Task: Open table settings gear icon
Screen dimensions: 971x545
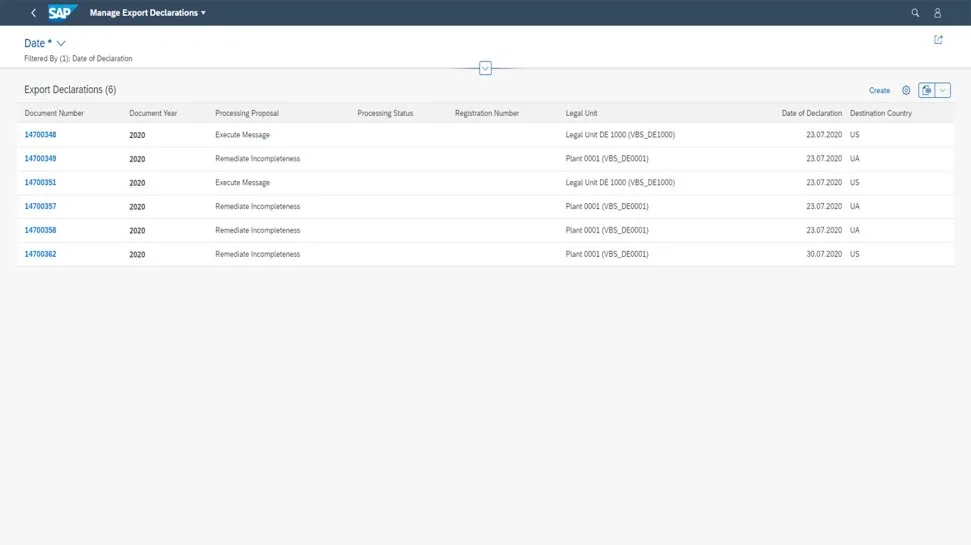Action: (906, 90)
